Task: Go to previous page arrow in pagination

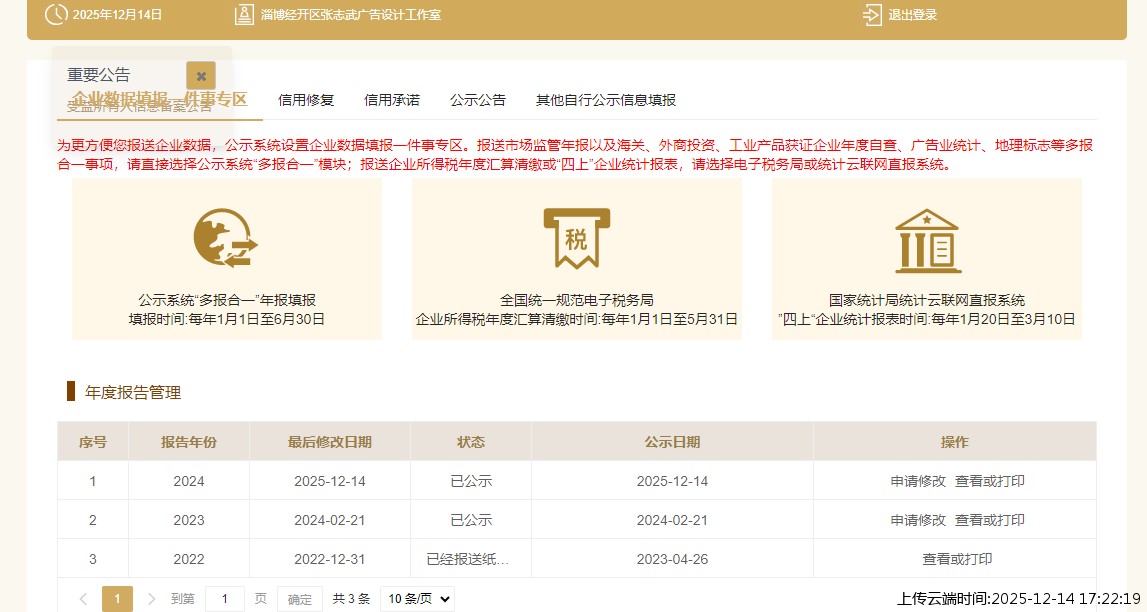Action: tap(83, 599)
